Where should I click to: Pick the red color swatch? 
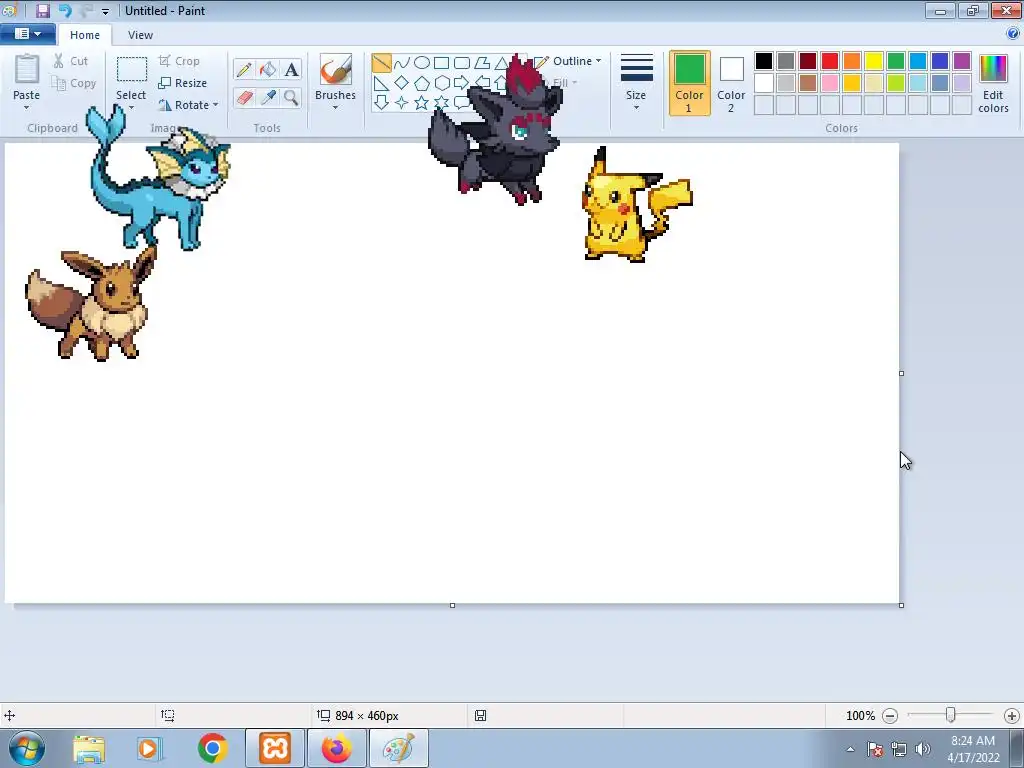[x=829, y=61]
